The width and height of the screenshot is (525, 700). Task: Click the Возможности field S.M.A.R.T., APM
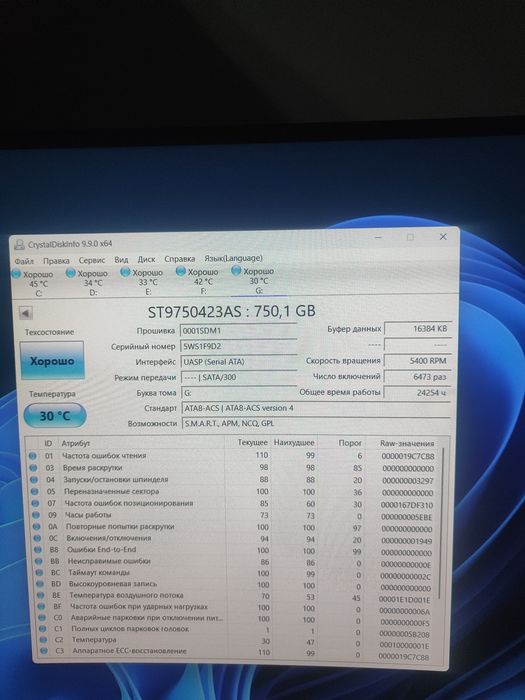coord(316,423)
